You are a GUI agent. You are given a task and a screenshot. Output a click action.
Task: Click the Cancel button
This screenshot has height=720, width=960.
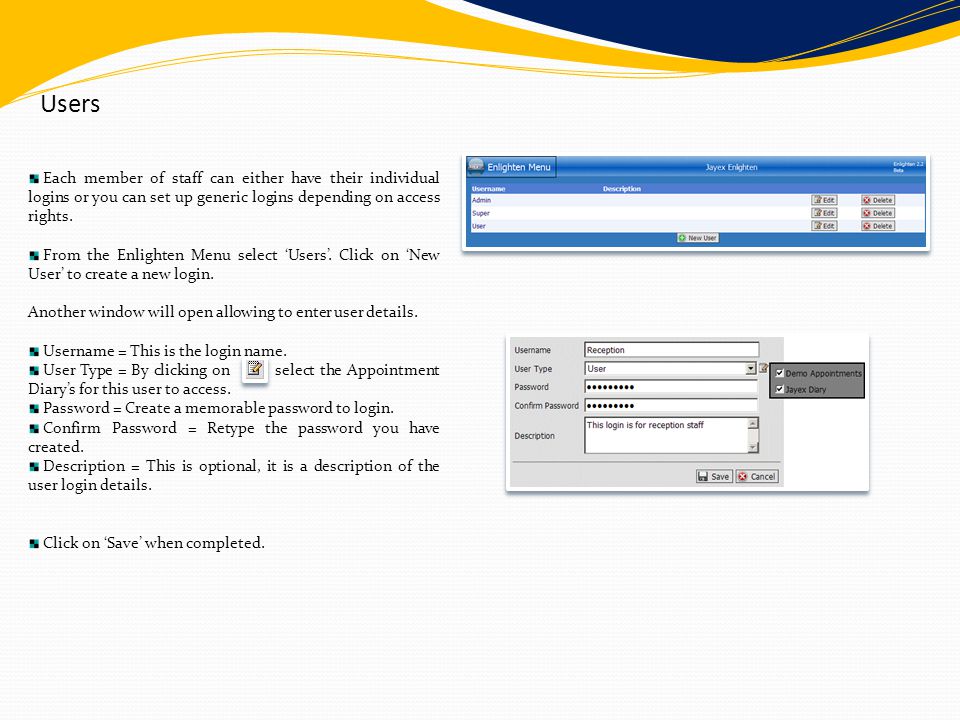pyautogui.click(x=757, y=476)
